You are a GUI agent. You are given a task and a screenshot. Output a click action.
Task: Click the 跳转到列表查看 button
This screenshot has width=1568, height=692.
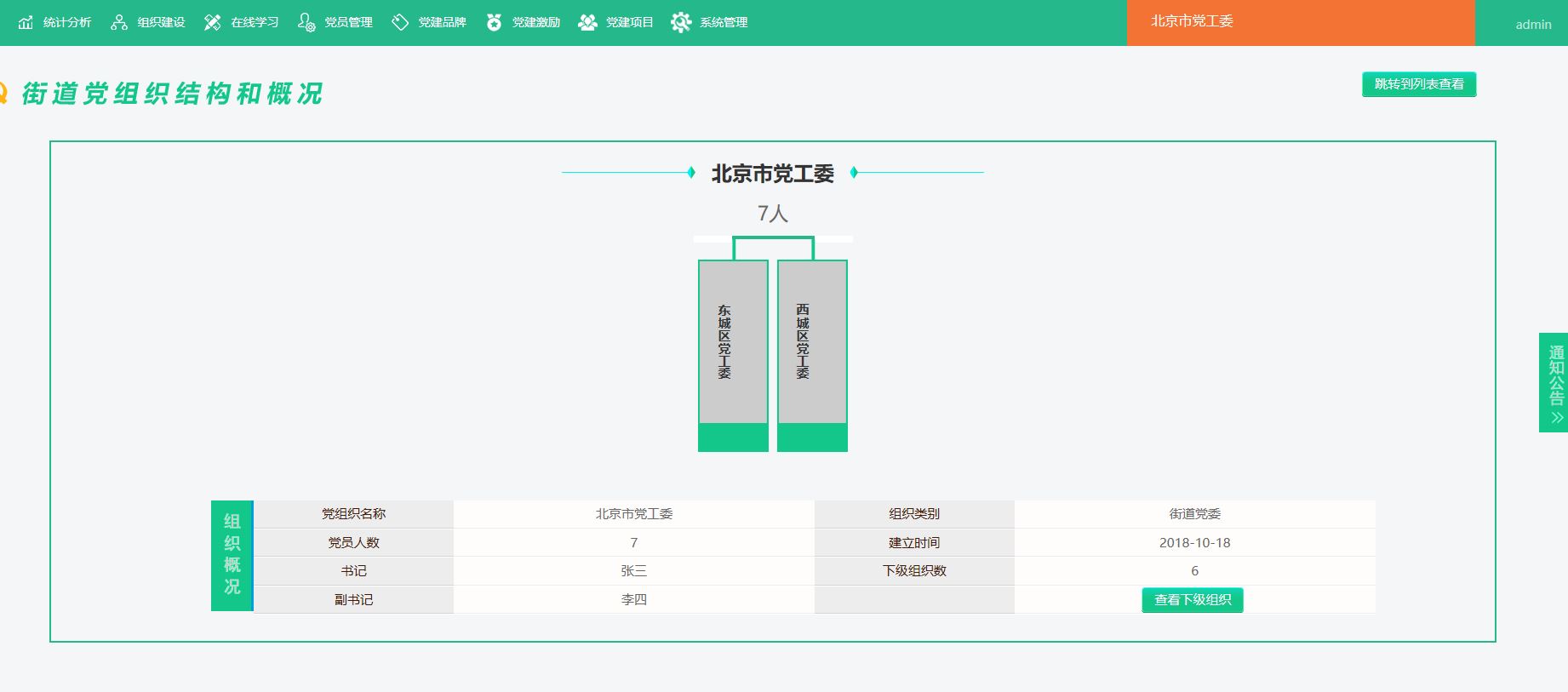tap(1419, 84)
